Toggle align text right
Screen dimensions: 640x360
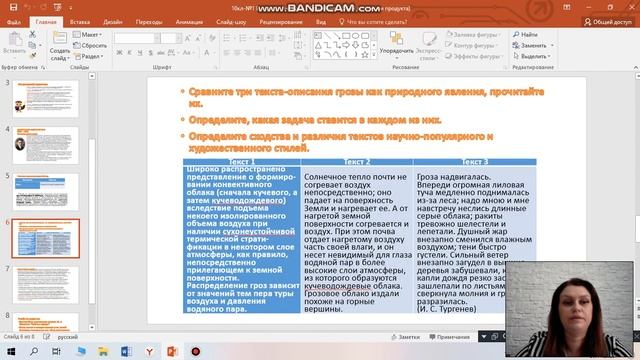click(247, 53)
